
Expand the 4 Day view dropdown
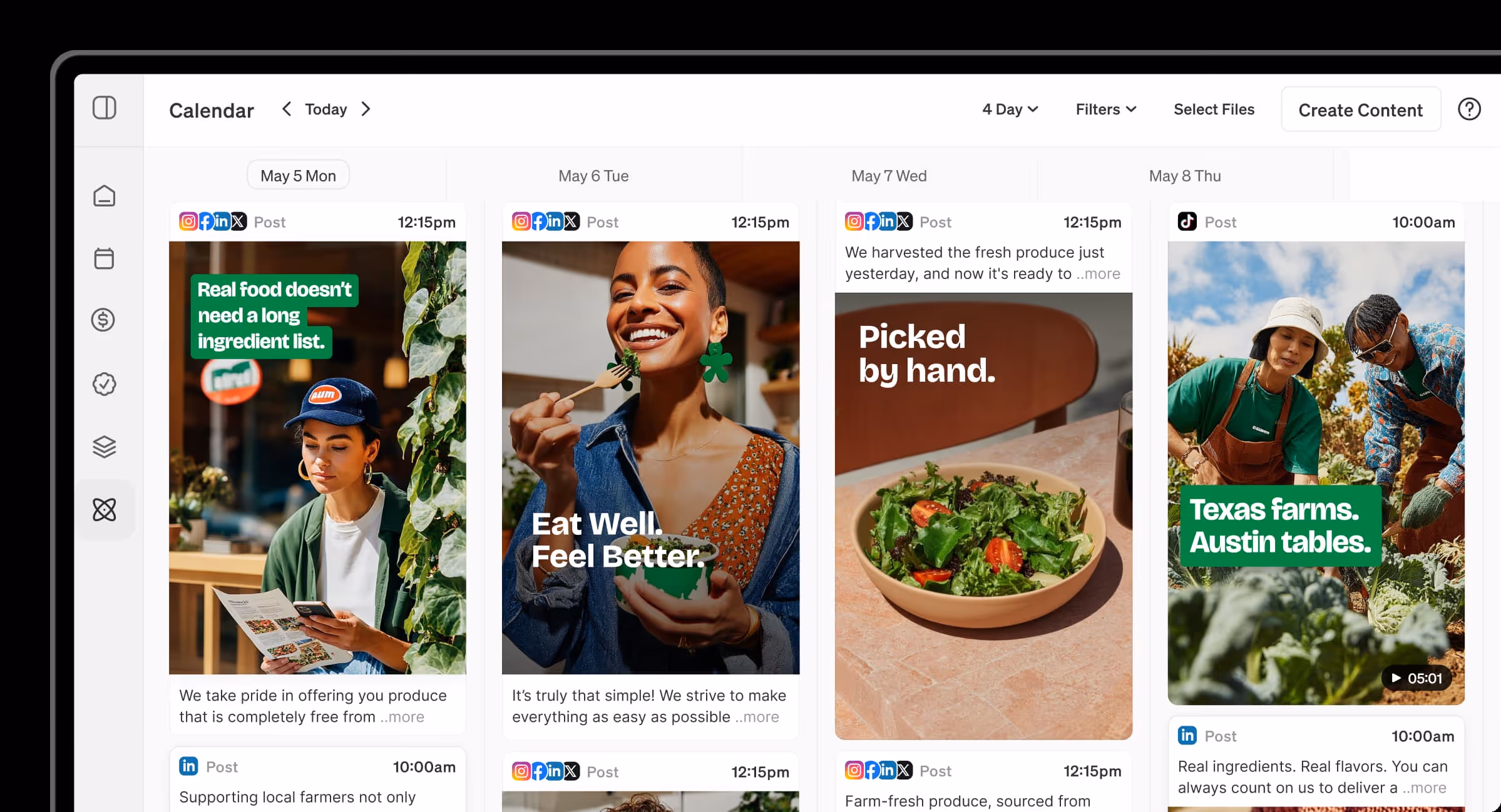point(1010,109)
